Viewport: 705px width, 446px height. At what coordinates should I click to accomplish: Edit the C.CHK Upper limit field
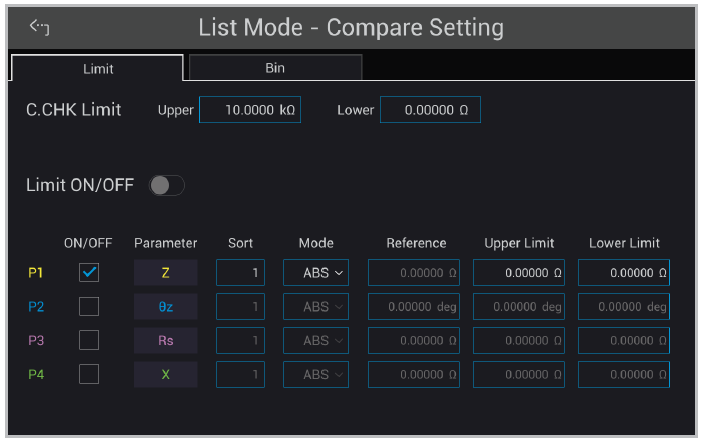[x=250, y=110]
